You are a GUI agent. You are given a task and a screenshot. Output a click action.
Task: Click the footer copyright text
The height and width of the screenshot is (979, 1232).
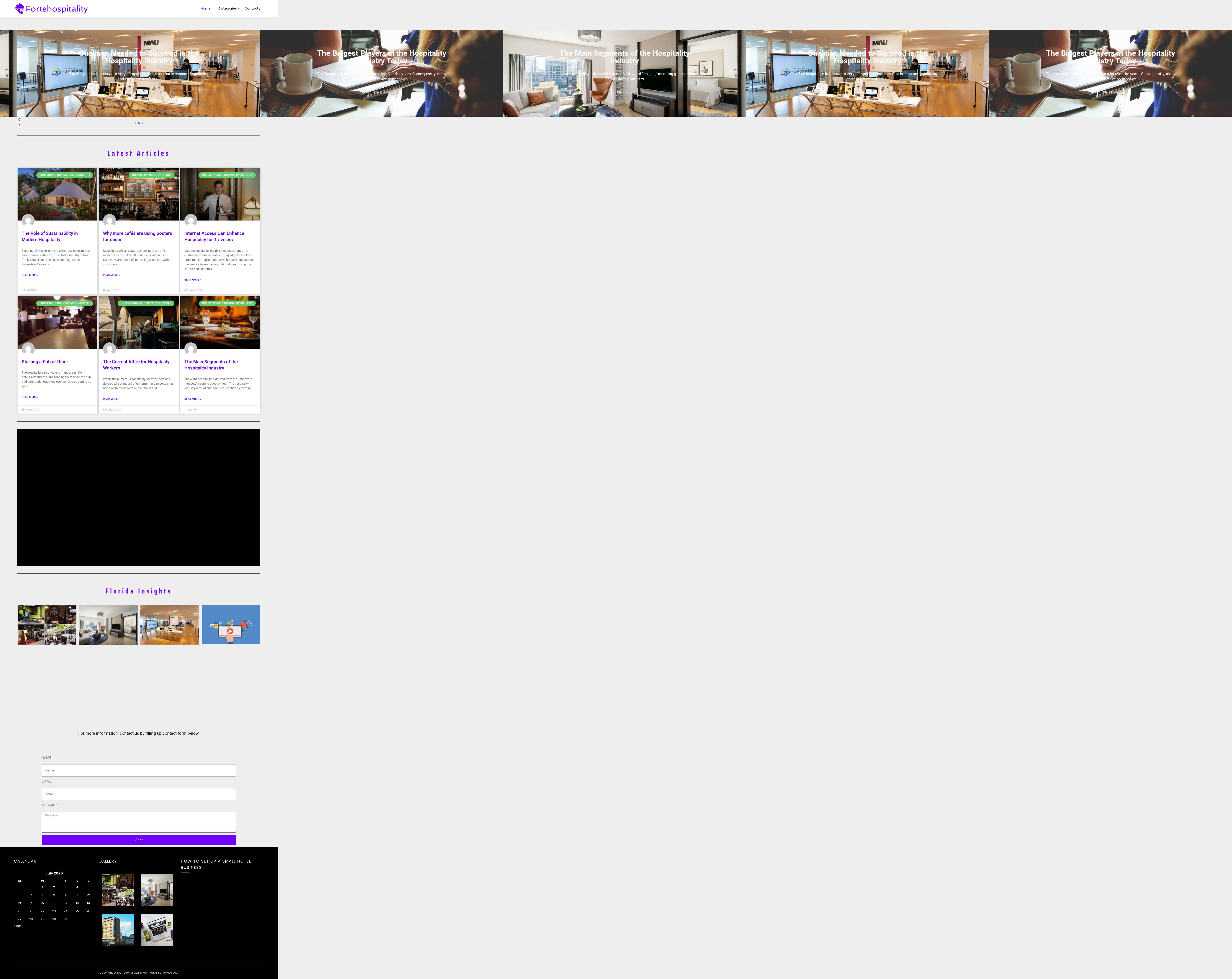click(x=139, y=973)
